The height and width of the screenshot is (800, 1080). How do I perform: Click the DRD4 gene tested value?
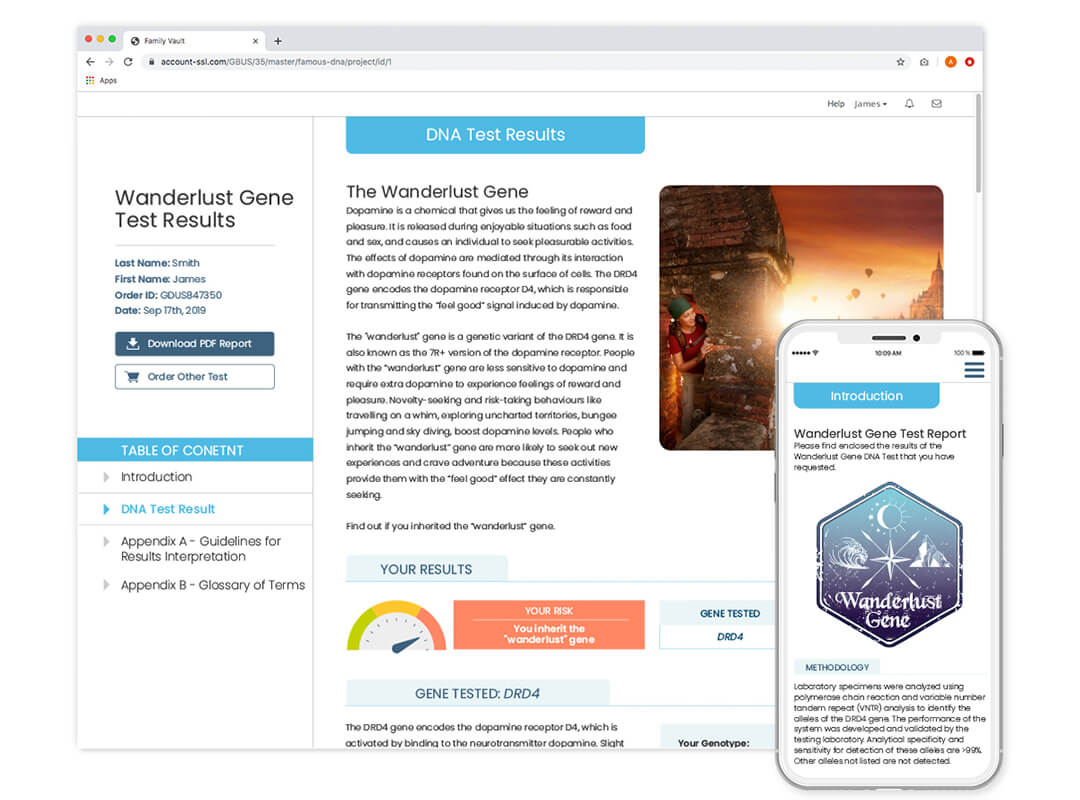(x=730, y=637)
